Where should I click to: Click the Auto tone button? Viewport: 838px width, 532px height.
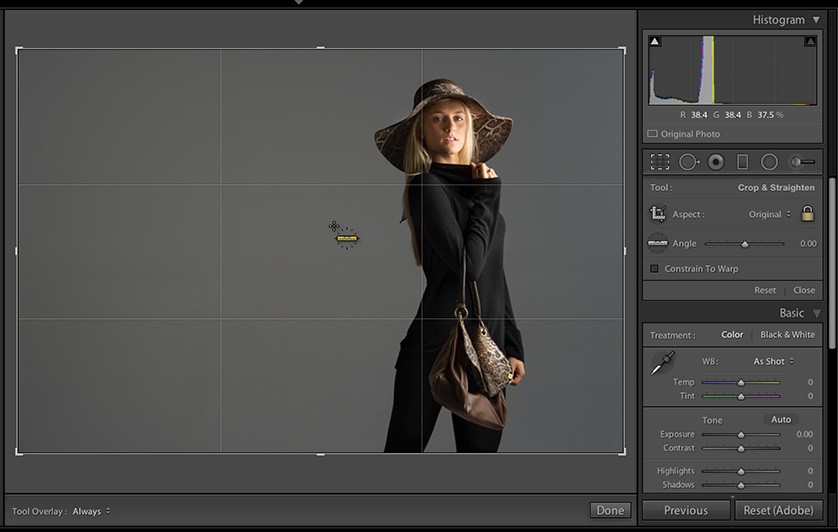point(781,420)
